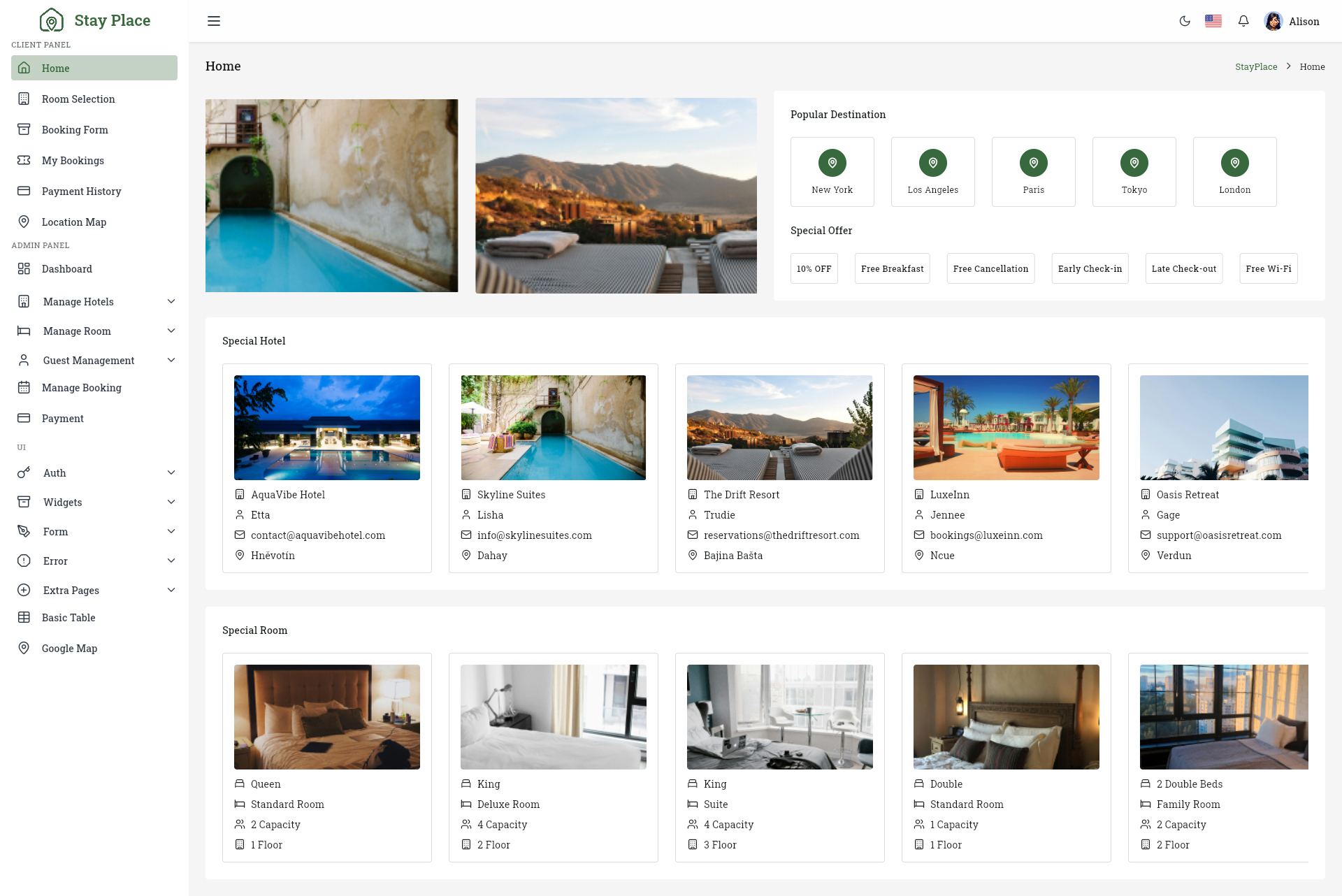Click the Manage Booking calendar icon
This screenshot has width=1342, height=896.
tap(24, 387)
